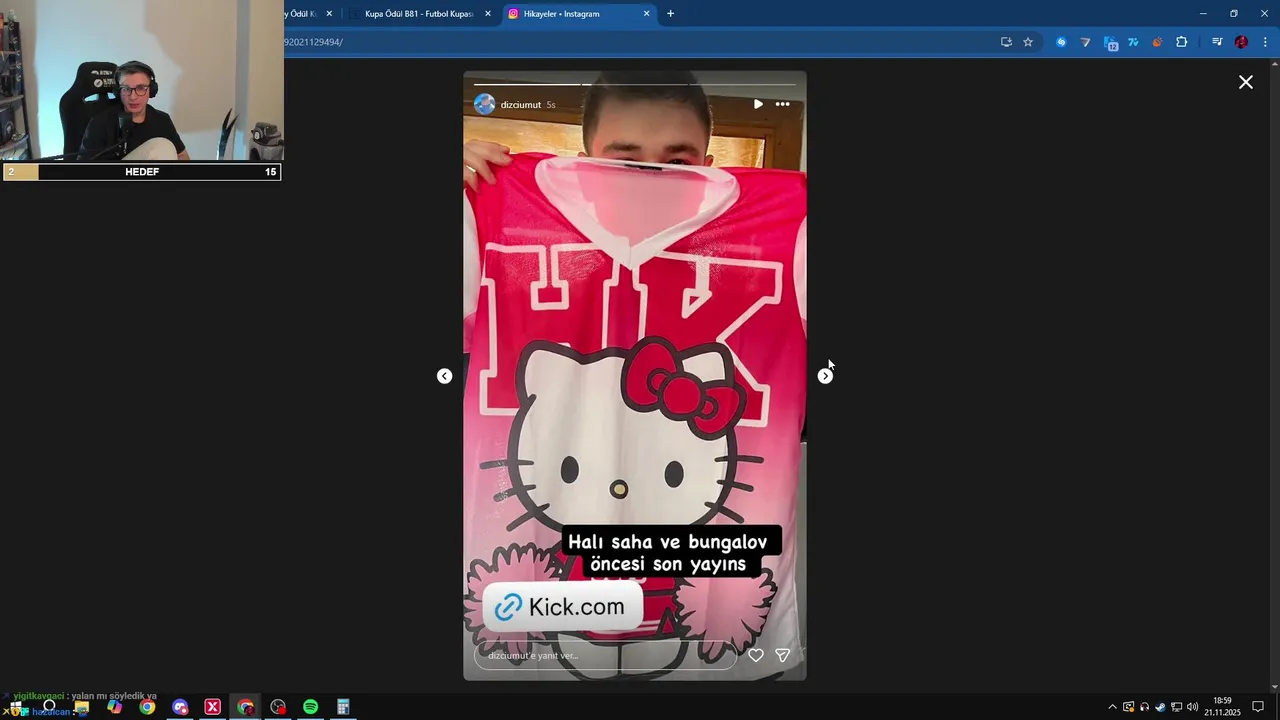Play the paused Instagram story
The height and width of the screenshot is (720, 1280).
(758, 104)
